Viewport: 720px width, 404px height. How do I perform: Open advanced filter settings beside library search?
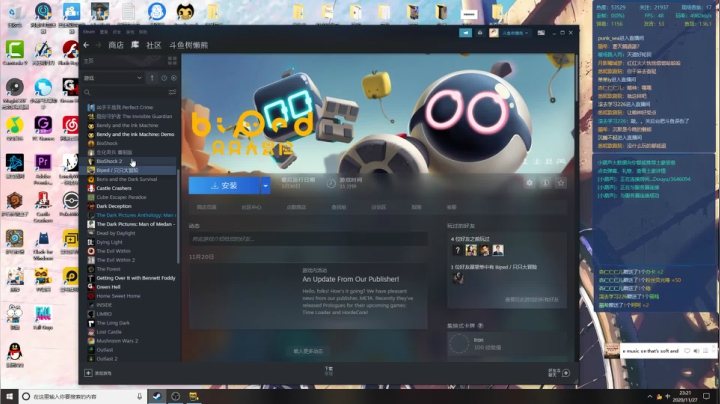click(x=172, y=92)
